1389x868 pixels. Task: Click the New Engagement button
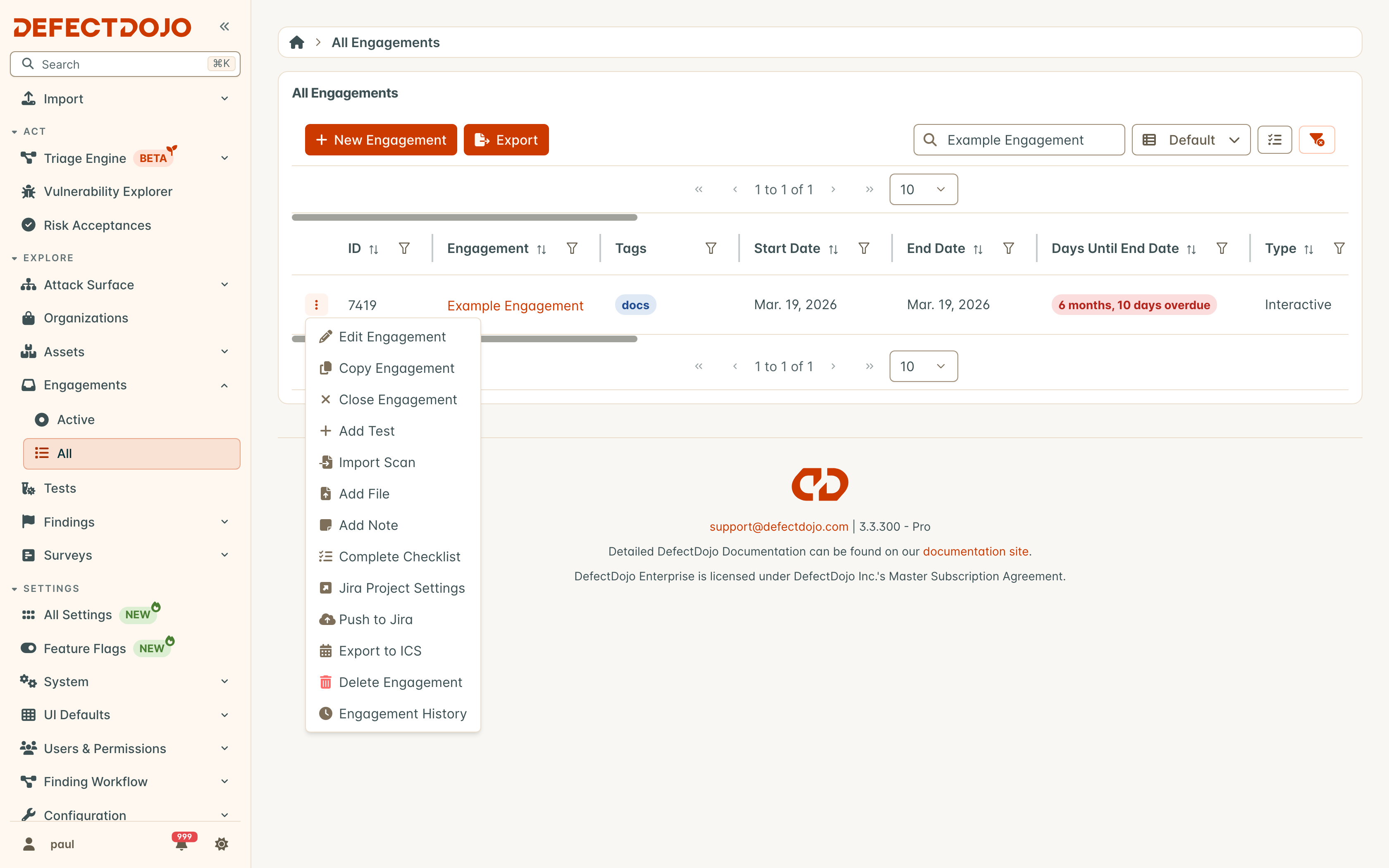pyautogui.click(x=381, y=140)
